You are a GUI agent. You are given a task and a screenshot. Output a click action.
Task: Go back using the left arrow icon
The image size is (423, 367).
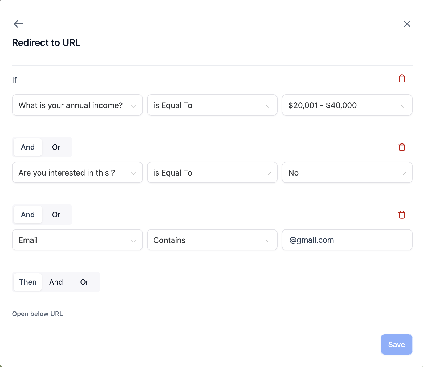pyautogui.click(x=18, y=24)
